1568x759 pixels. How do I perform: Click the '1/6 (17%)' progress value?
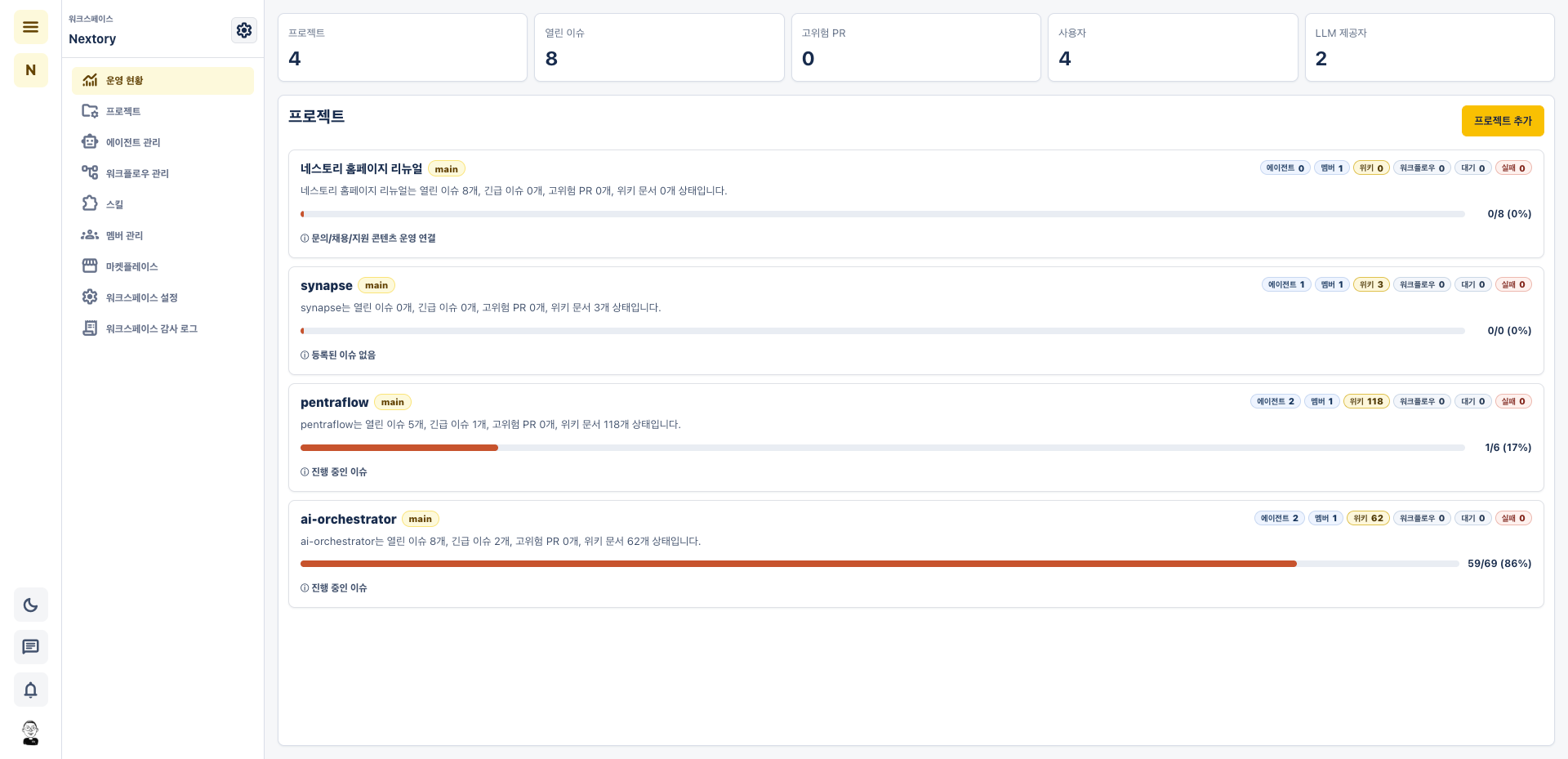click(x=1508, y=448)
